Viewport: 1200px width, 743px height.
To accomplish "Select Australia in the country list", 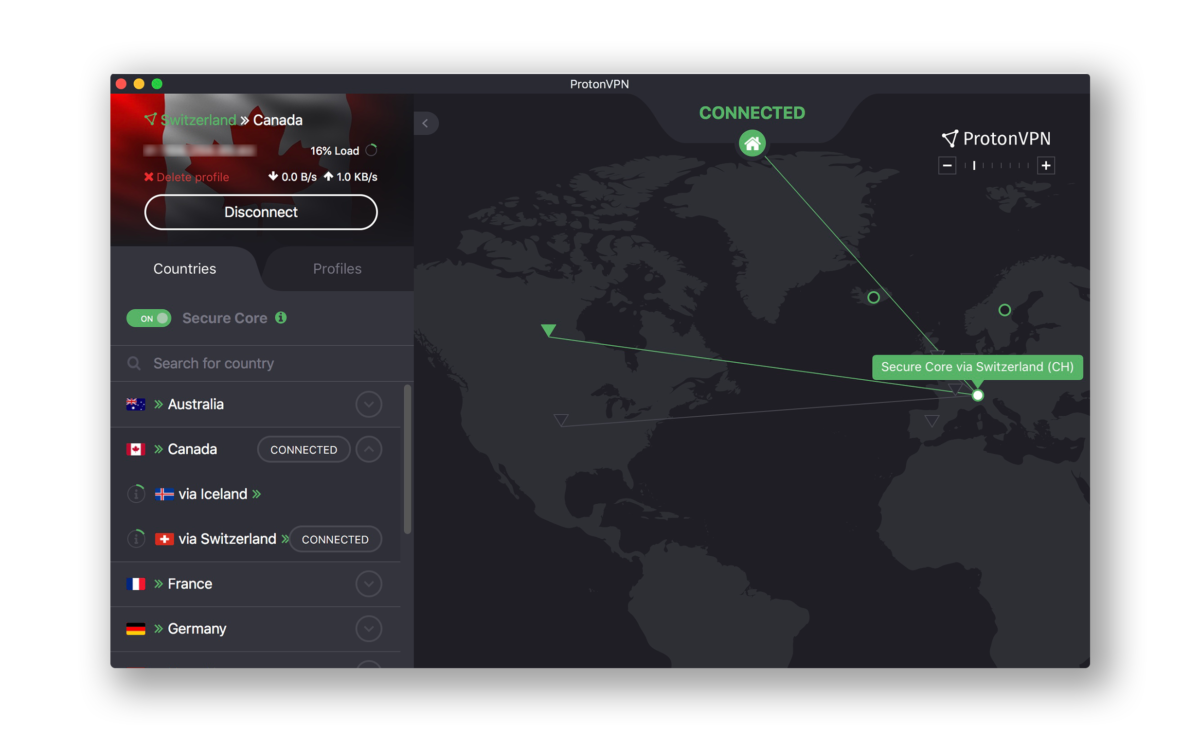I will (x=255, y=405).
